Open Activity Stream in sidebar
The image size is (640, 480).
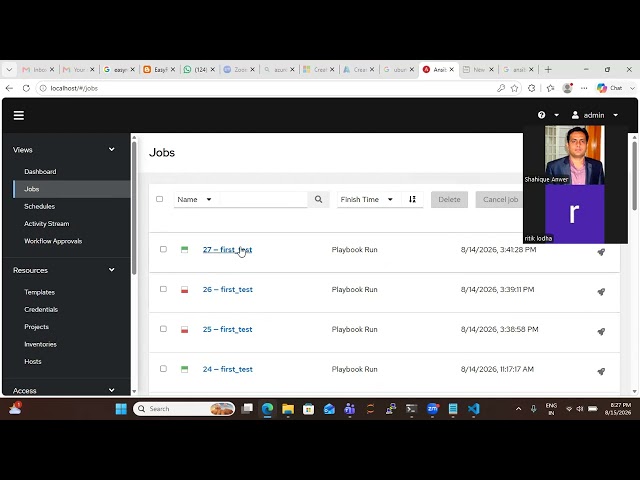[47, 224]
